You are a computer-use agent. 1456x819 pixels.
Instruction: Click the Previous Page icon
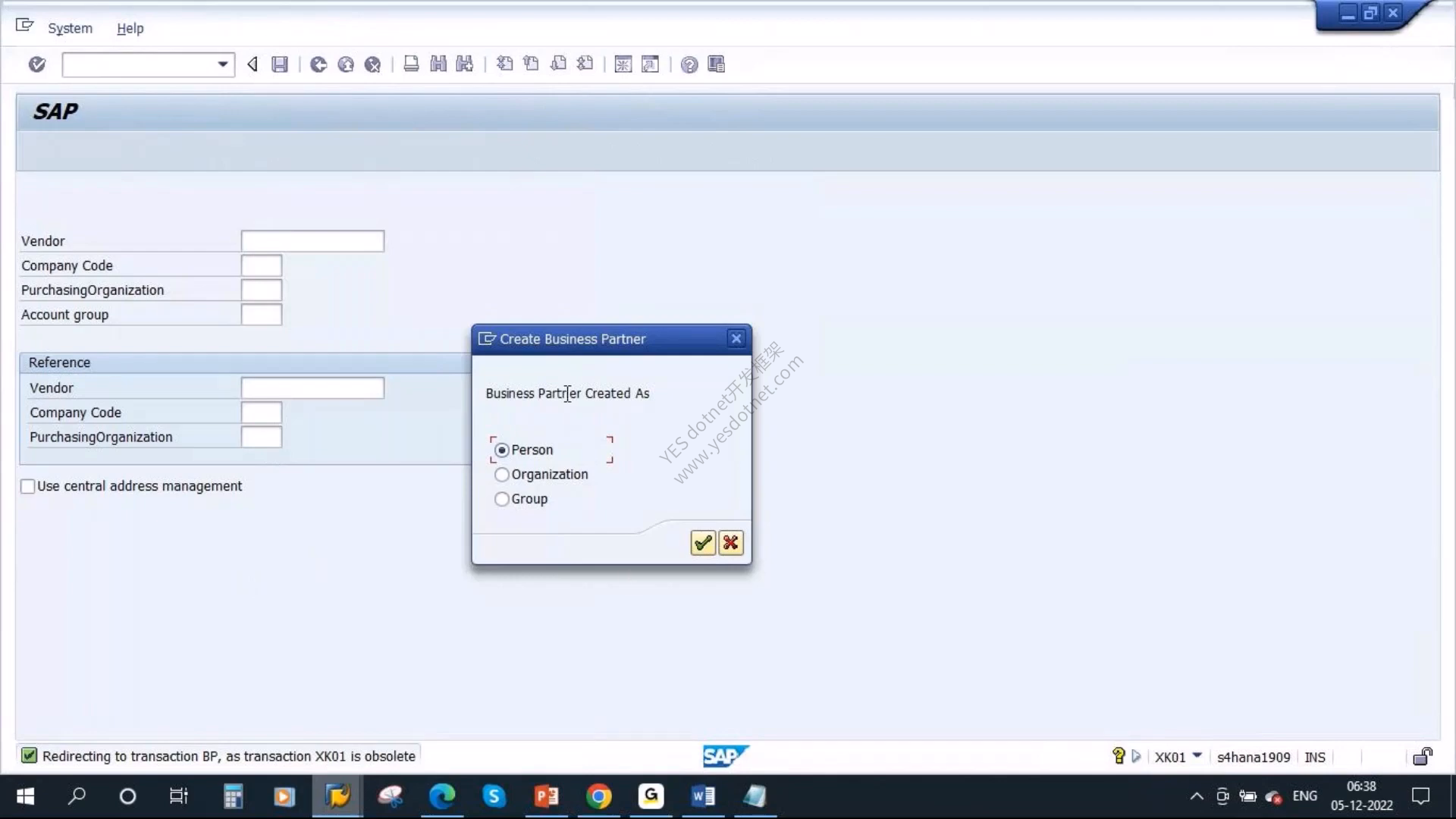[531, 64]
